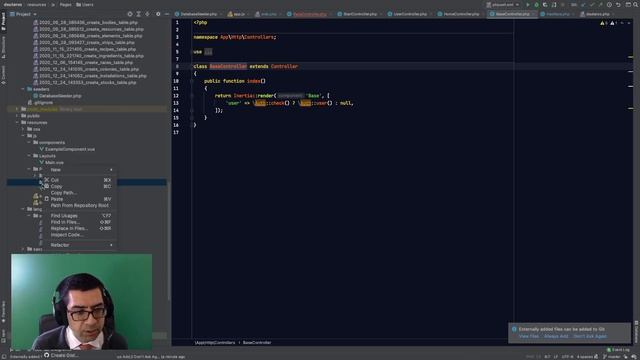Select 2020_09_28_085436_create_bodies_table.php migration file
The height and width of the screenshot is (360, 640).
coord(89,23)
